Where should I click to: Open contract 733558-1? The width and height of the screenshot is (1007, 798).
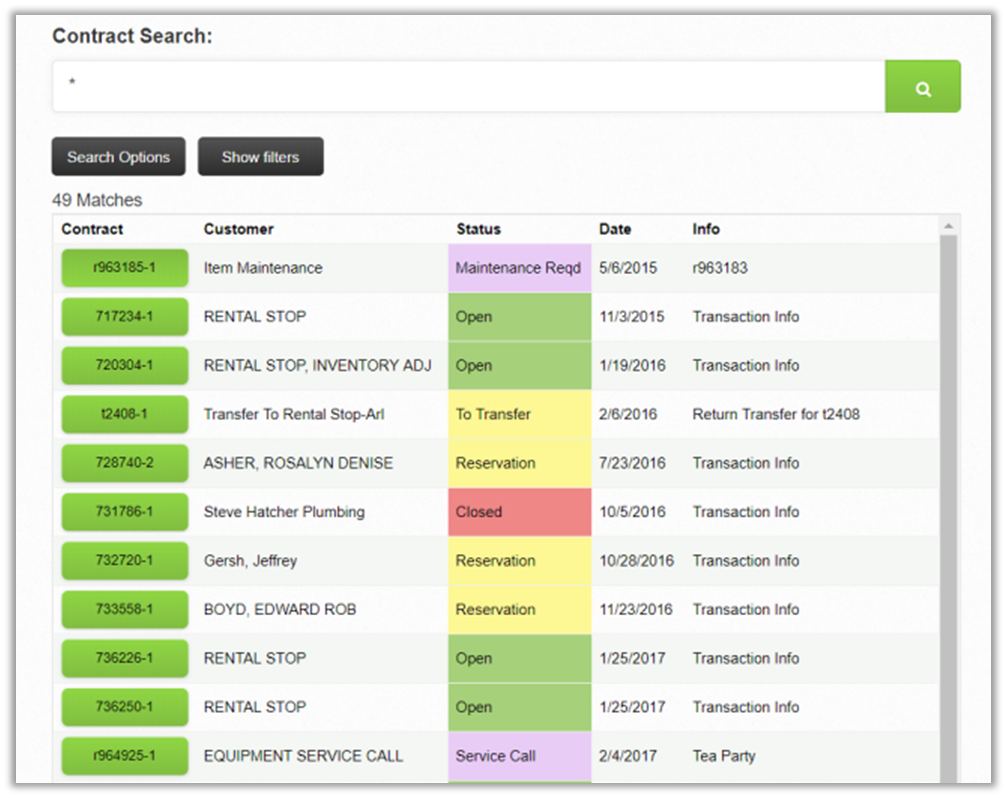tap(124, 609)
